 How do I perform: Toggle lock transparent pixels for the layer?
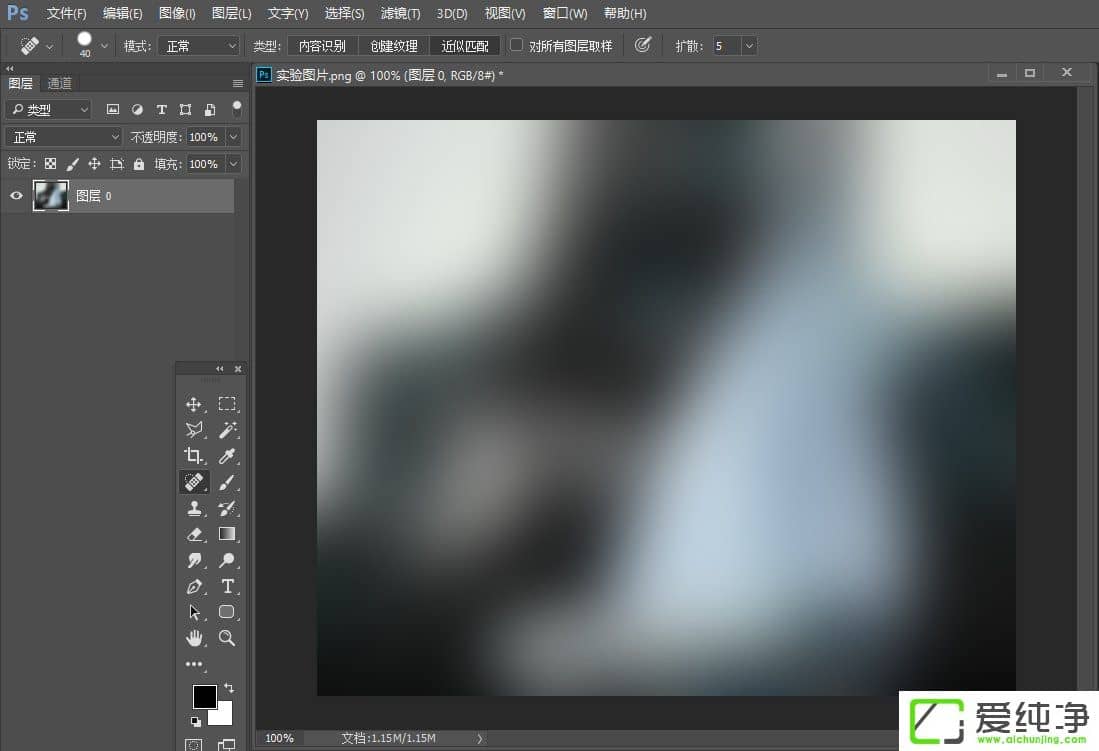[50, 163]
